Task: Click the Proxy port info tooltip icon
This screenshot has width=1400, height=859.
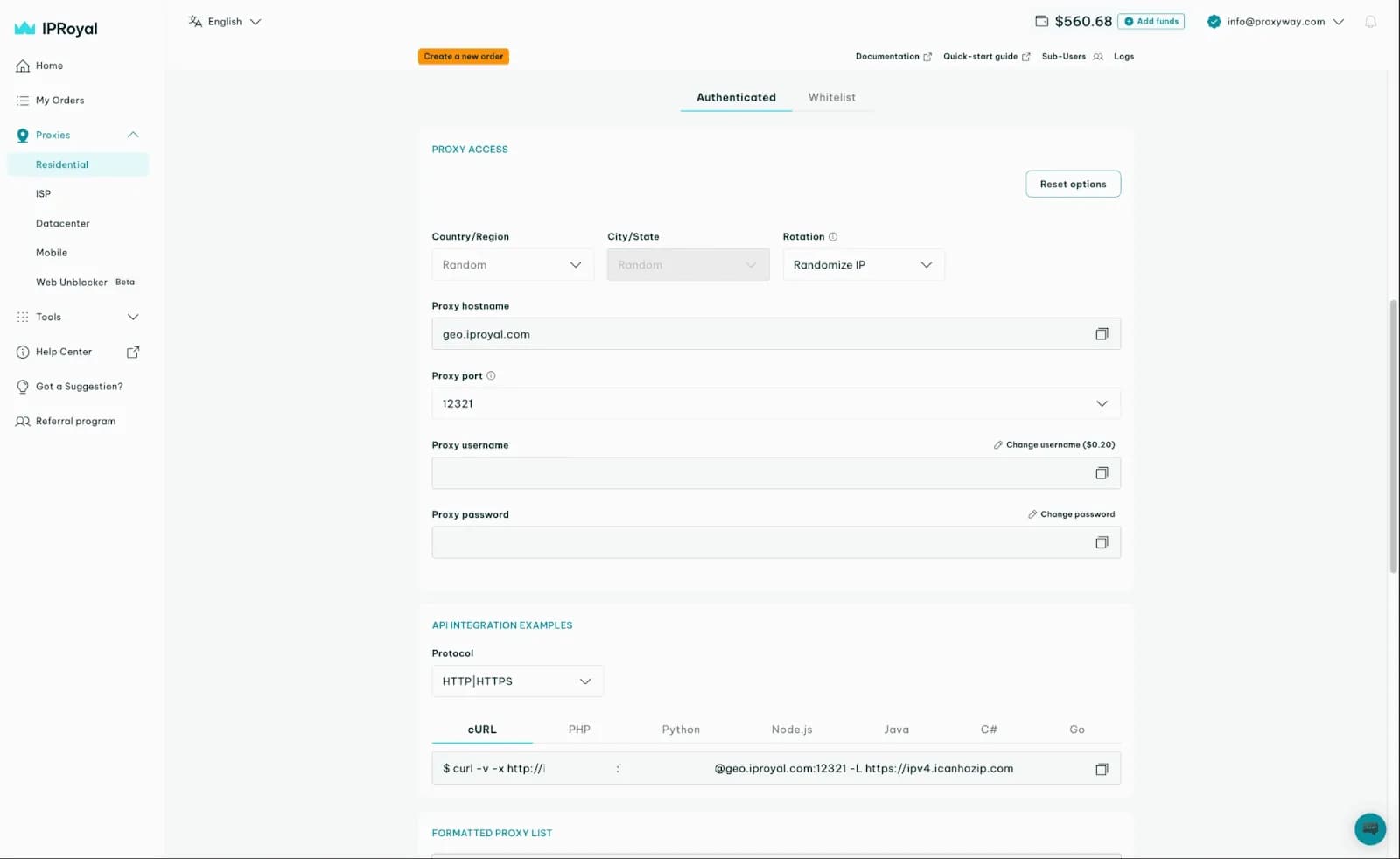Action: tap(491, 375)
